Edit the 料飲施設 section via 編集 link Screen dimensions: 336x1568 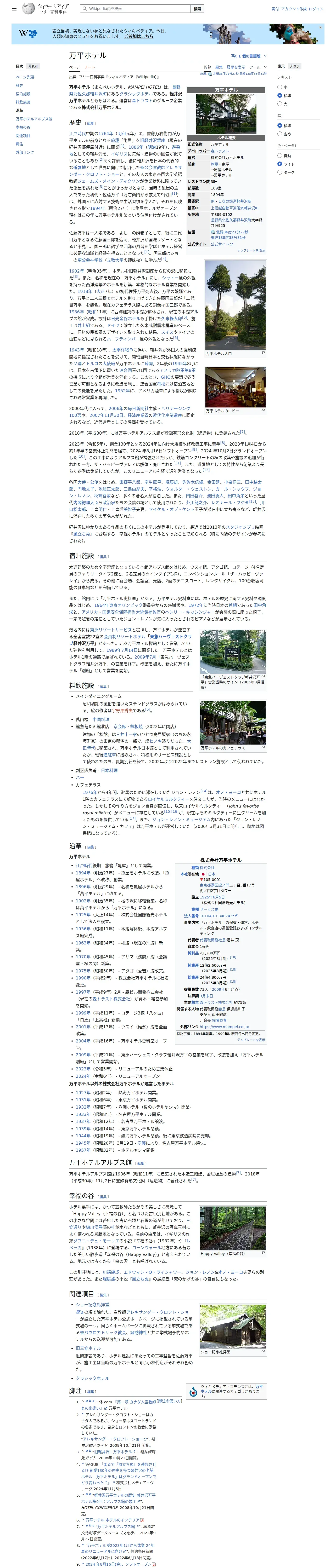[103, 687]
